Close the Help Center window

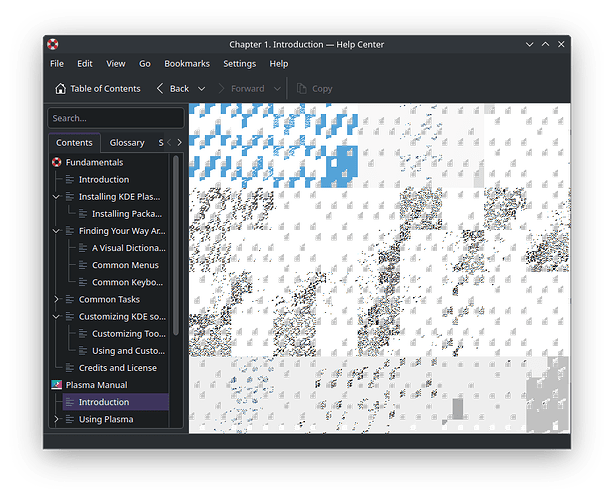click(561, 45)
